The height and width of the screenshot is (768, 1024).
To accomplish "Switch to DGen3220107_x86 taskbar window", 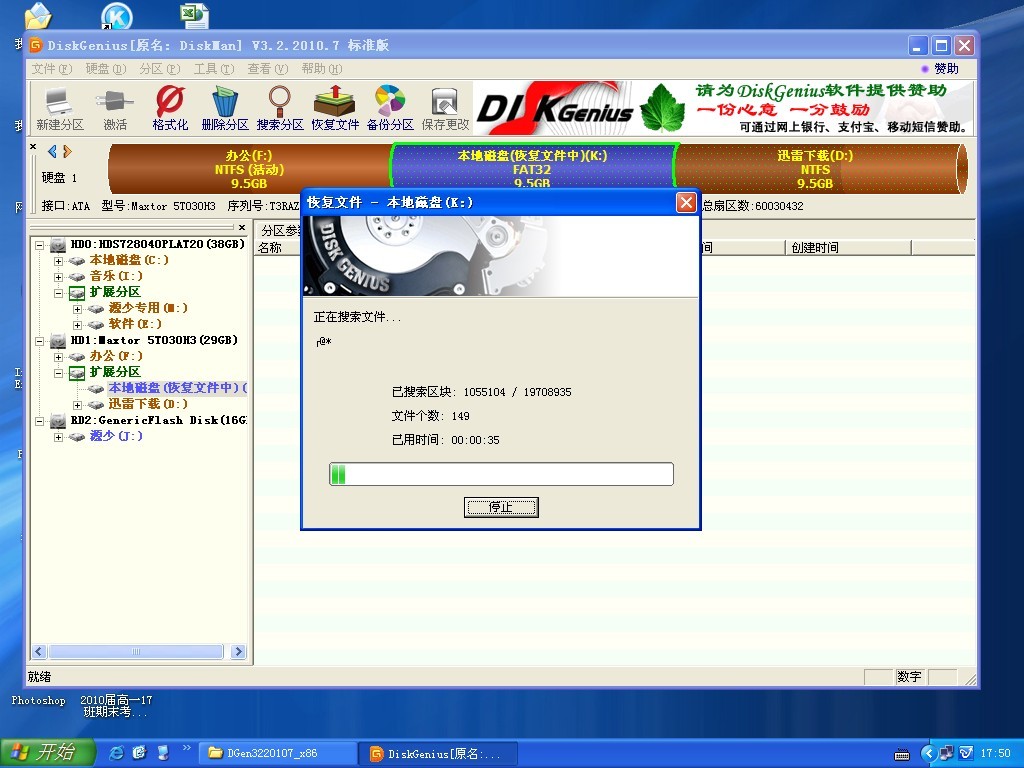I will click(278, 754).
